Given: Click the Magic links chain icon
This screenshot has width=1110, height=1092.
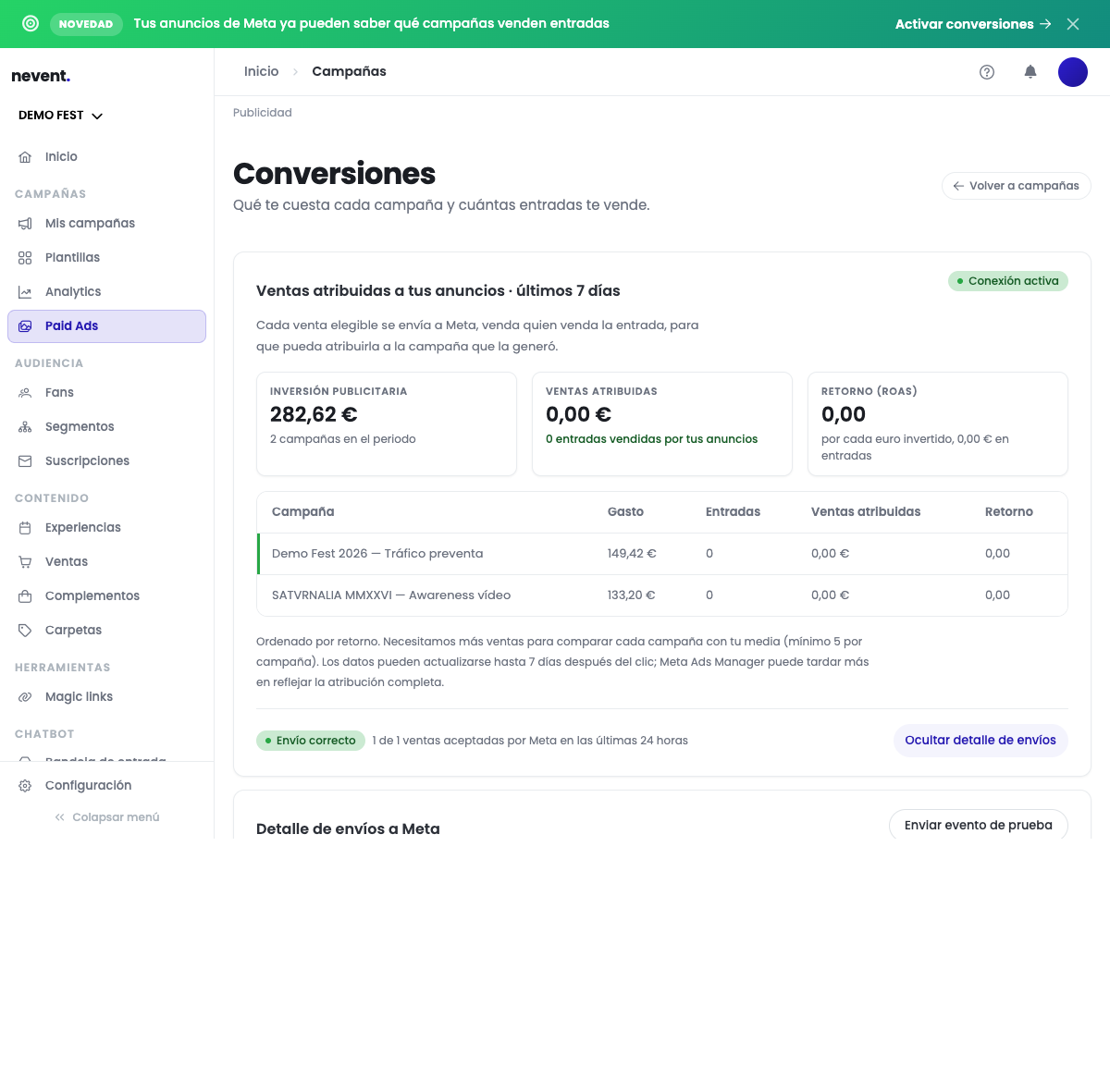Looking at the screenshot, I should [x=25, y=697].
